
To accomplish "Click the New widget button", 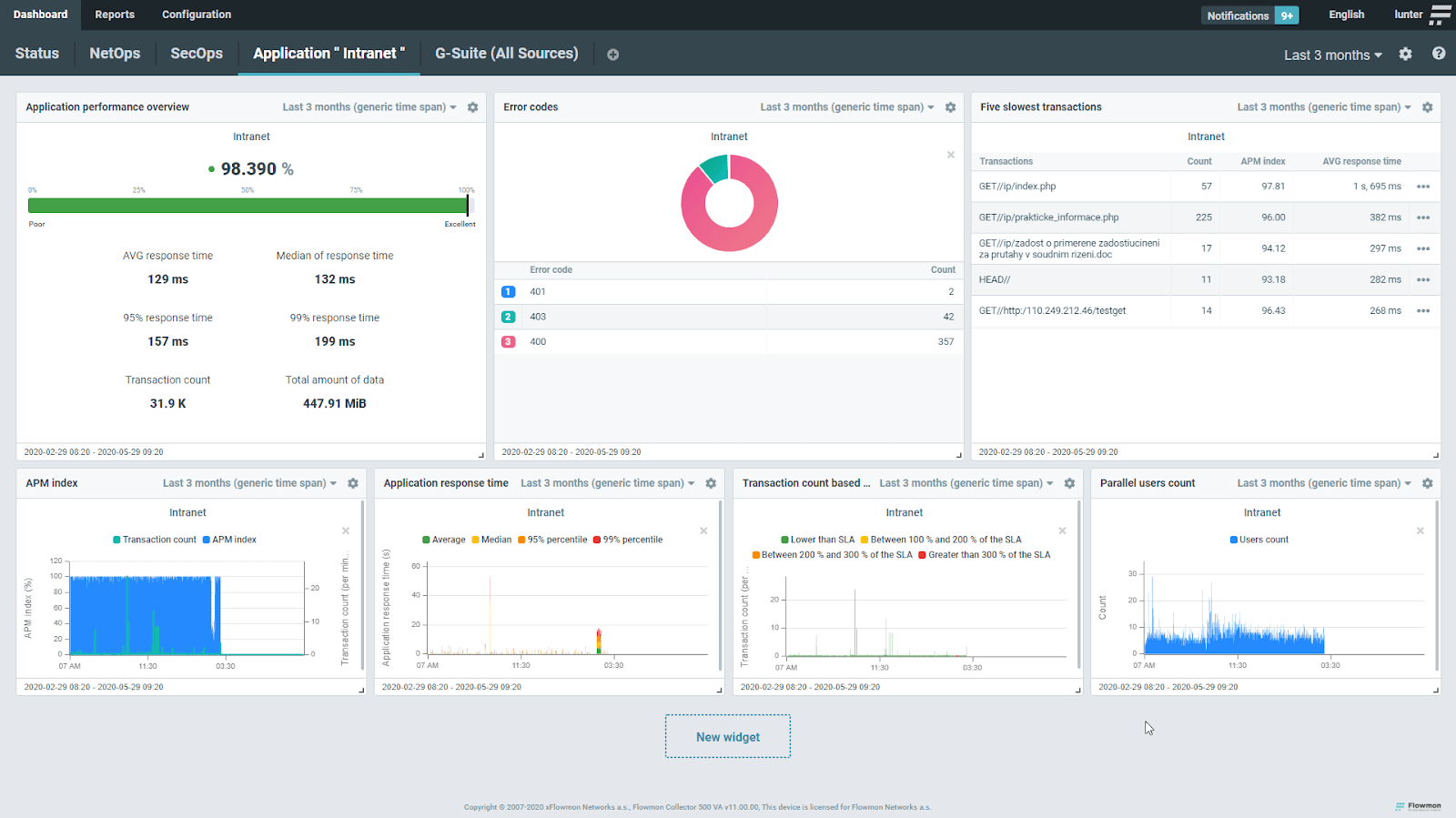I will (x=728, y=737).
